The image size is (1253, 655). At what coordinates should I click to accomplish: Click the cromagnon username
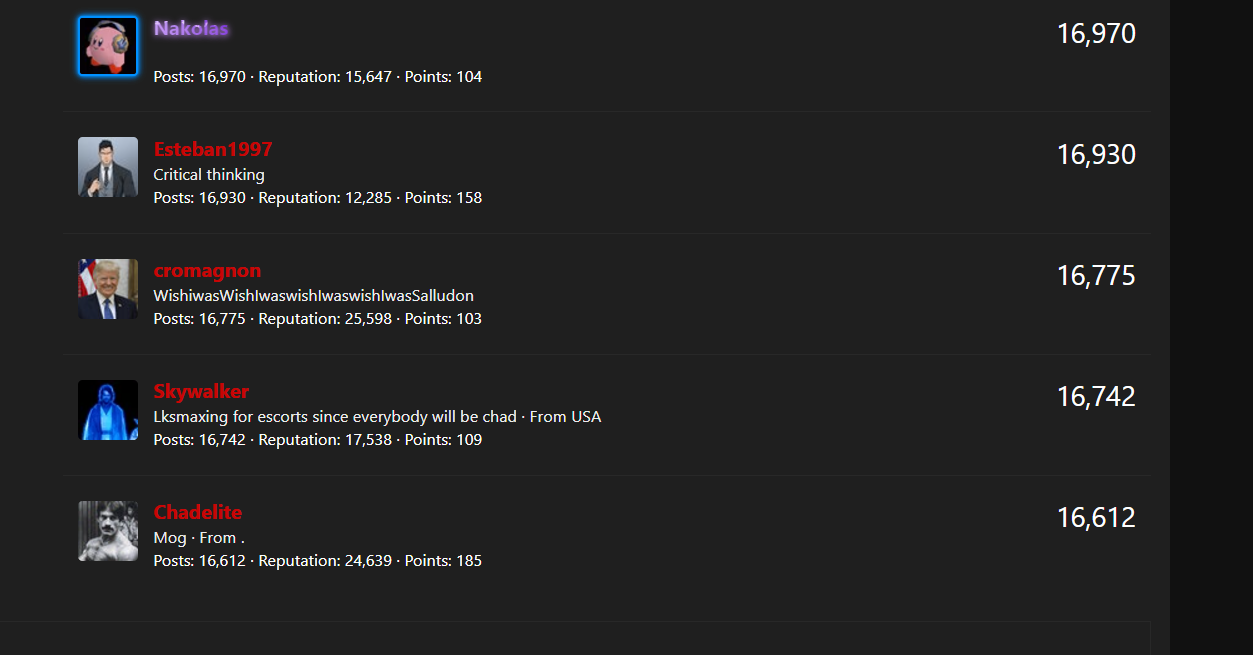pyautogui.click(x=207, y=270)
